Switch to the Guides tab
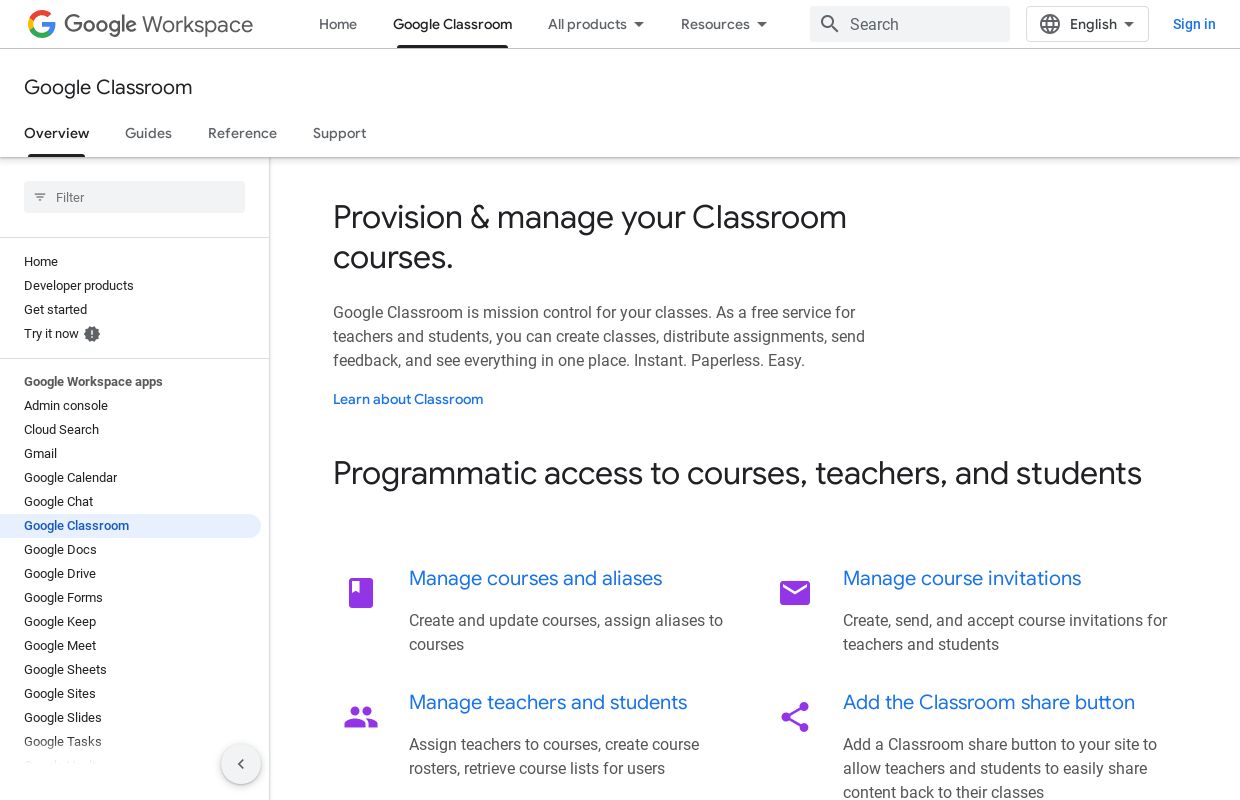This screenshot has width=1240, height=800. click(x=148, y=133)
